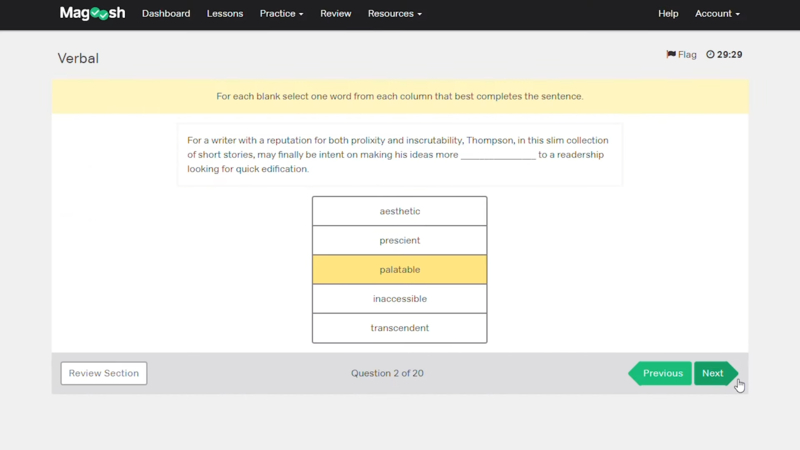Choose the answer 'inaccessible'
Viewport: 800px width, 450px height.
pyautogui.click(x=399, y=298)
